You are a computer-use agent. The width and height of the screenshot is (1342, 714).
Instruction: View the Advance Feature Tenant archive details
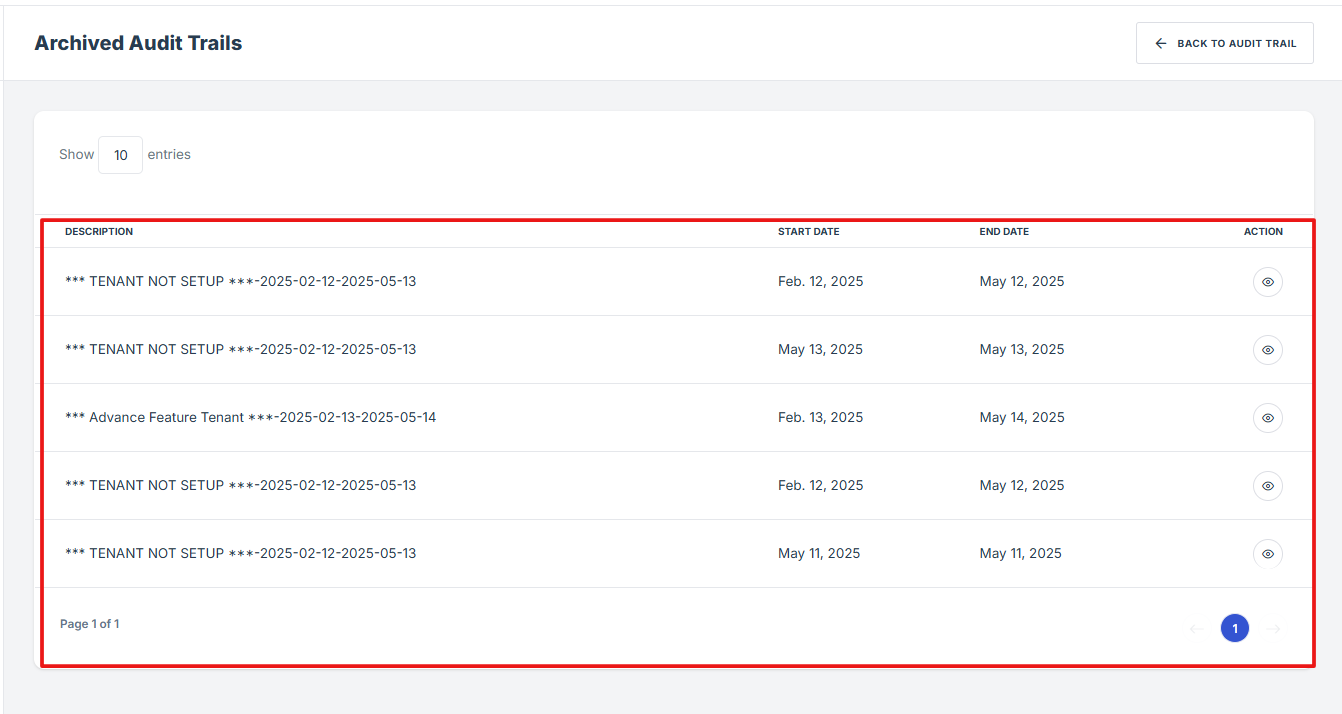(1267, 418)
